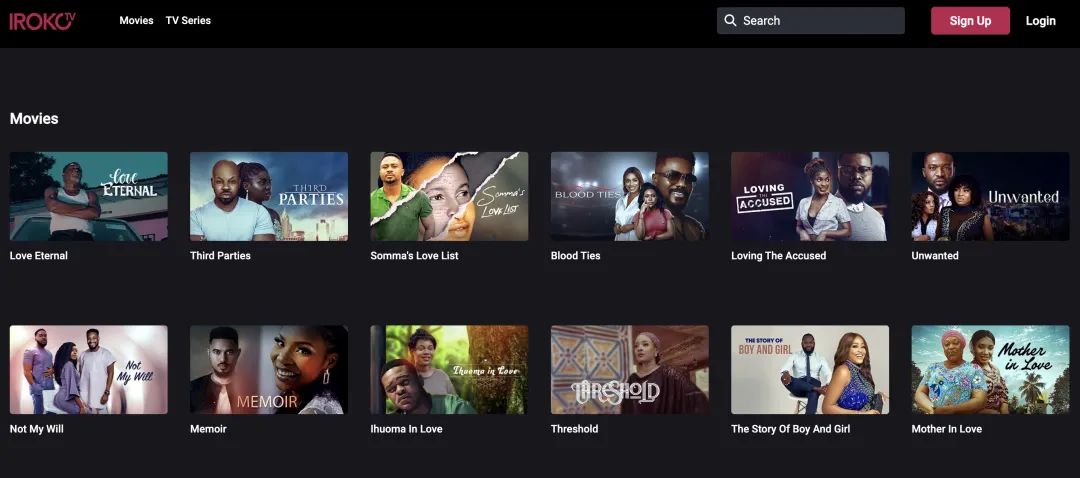The height and width of the screenshot is (478, 1080).
Task: Click the 'Love Eternal' title text
Action: 39,256
